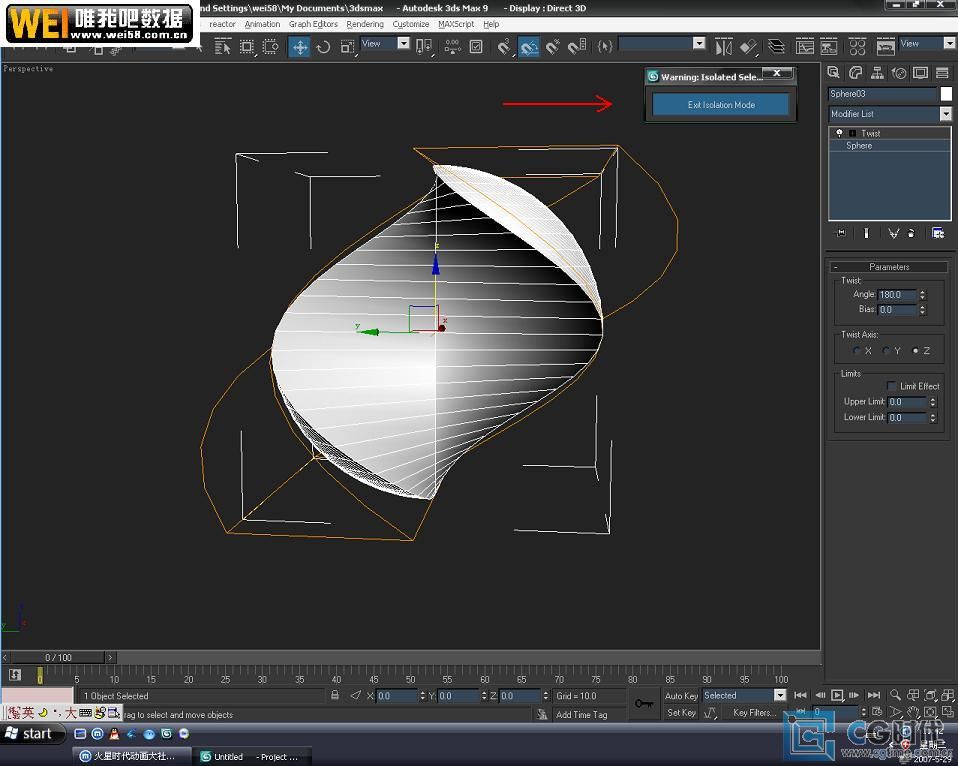The height and width of the screenshot is (766, 958).
Task: Open the MAXScript menu
Action: (x=456, y=24)
